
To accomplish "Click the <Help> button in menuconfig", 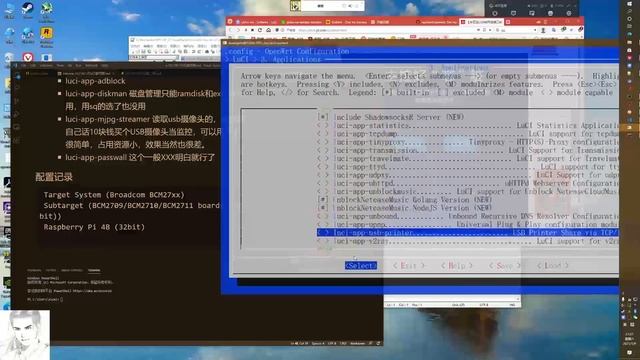I will tap(457, 266).
